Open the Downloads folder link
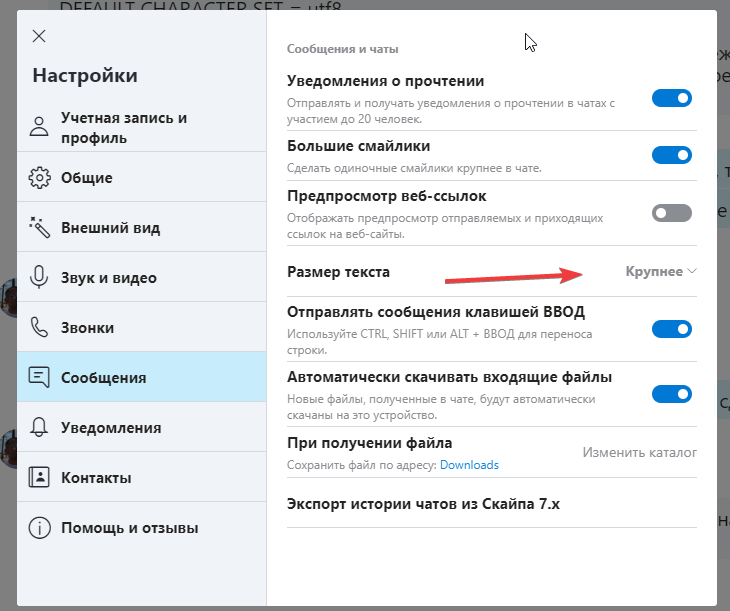Image resolution: width=730 pixels, height=611 pixels. coord(469,465)
